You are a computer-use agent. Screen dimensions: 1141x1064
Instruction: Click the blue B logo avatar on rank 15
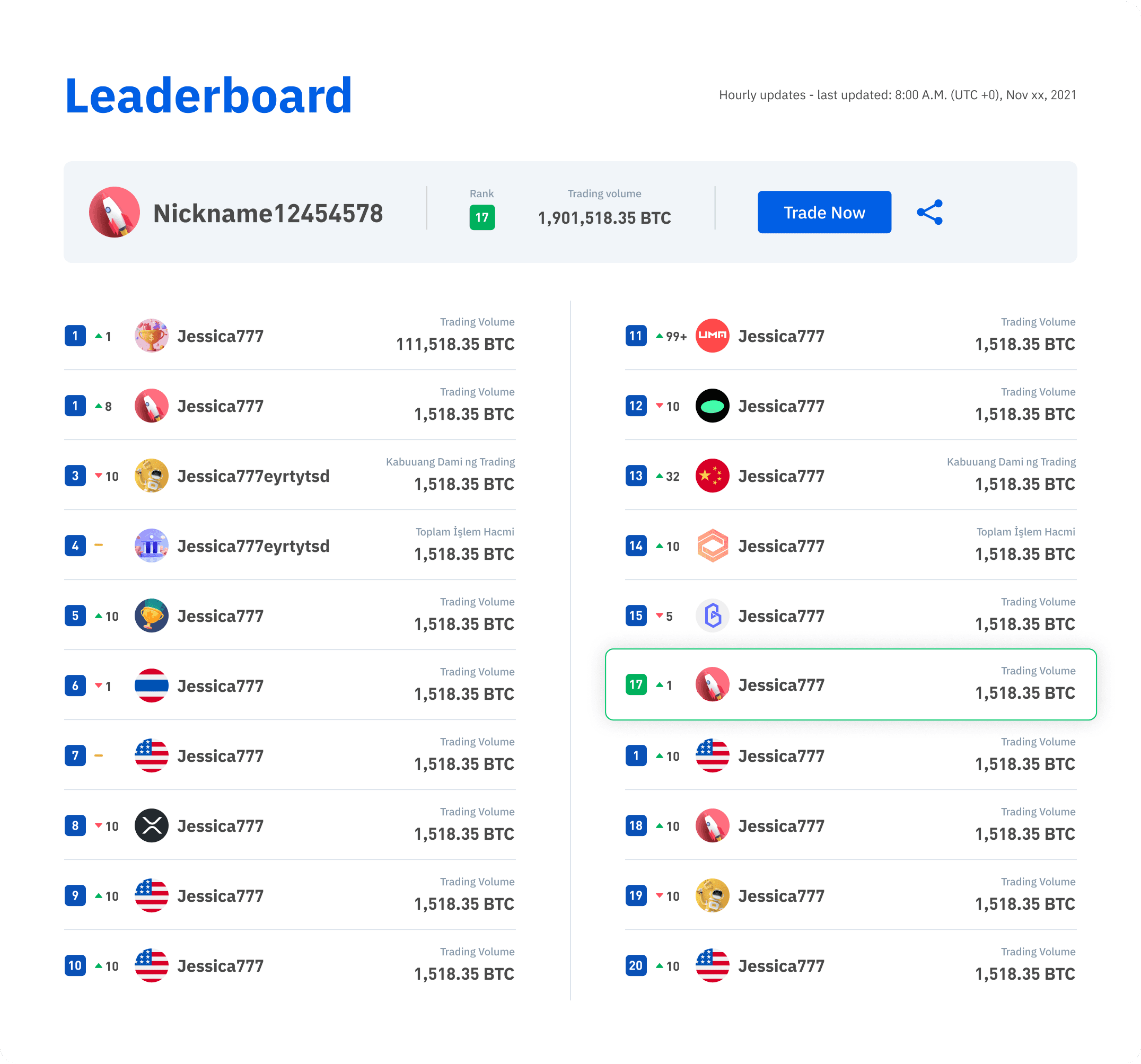click(x=712, y=616)
